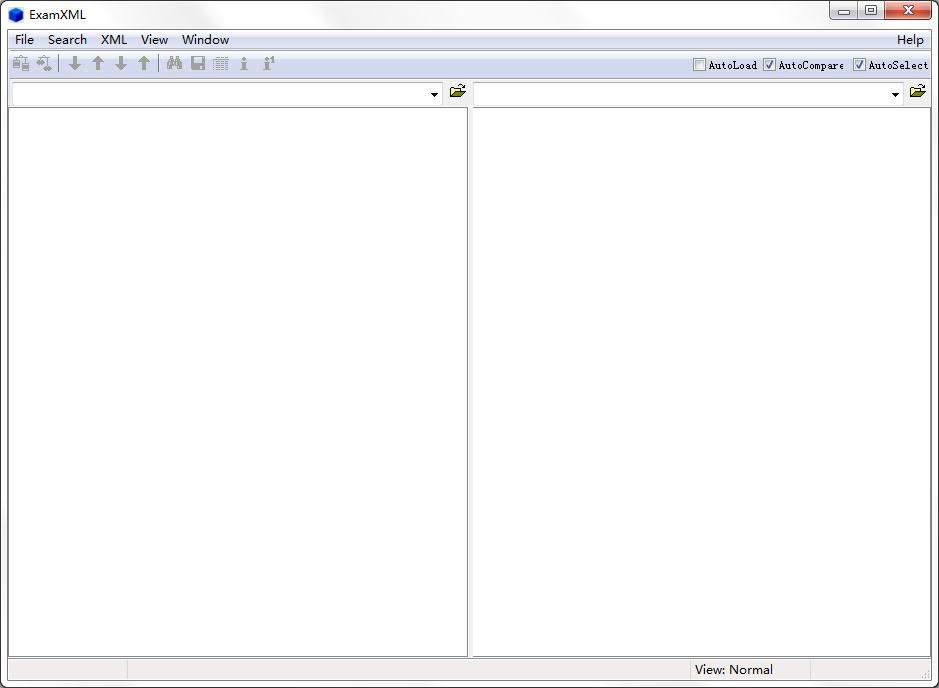Click the Save results icon
The image size is (939, 688).
197,63
